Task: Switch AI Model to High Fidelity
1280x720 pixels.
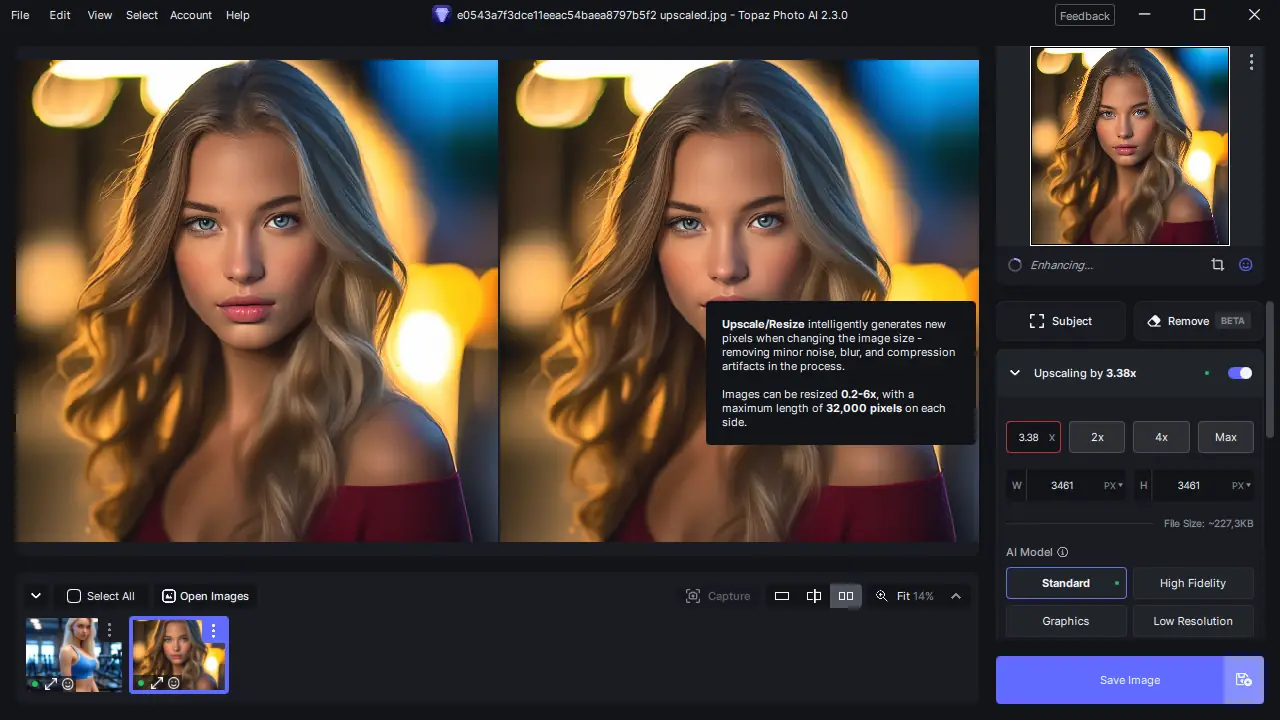Action: 1193,583
